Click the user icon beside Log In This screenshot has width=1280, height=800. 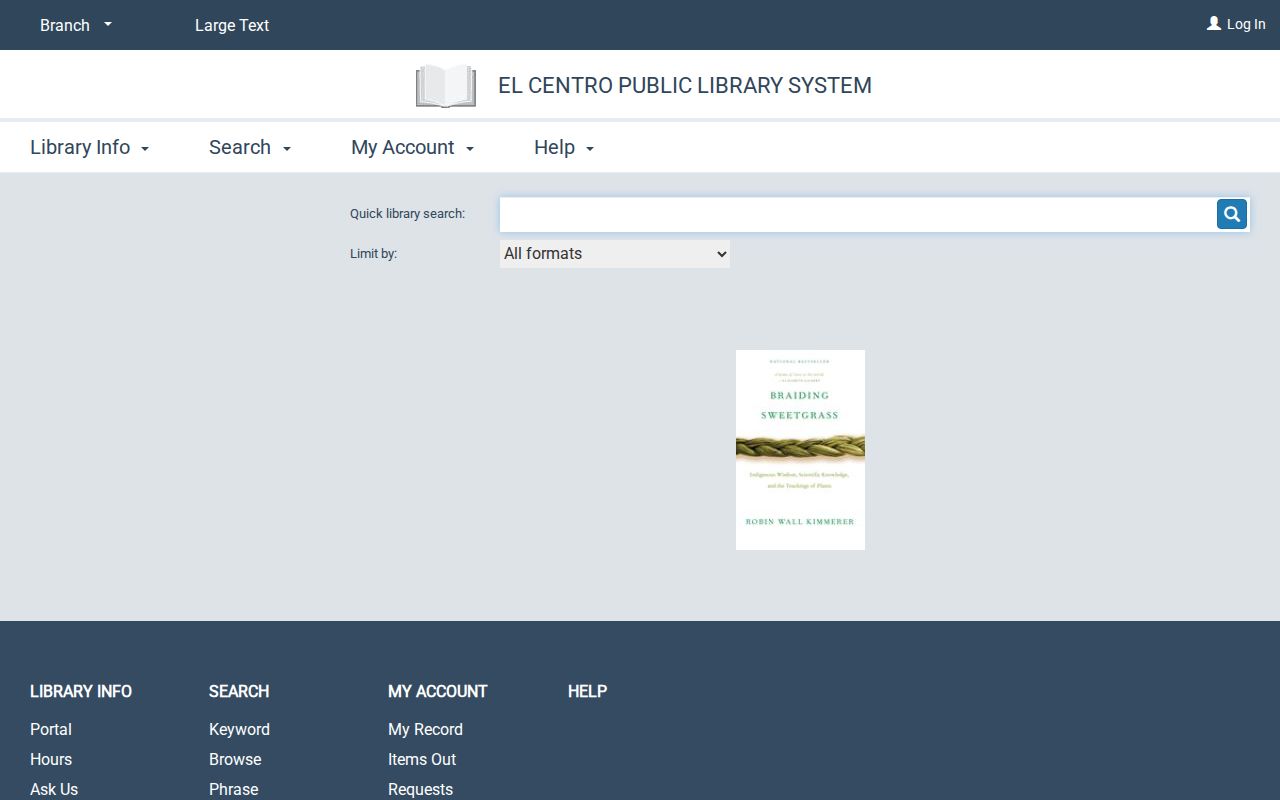1214,23
